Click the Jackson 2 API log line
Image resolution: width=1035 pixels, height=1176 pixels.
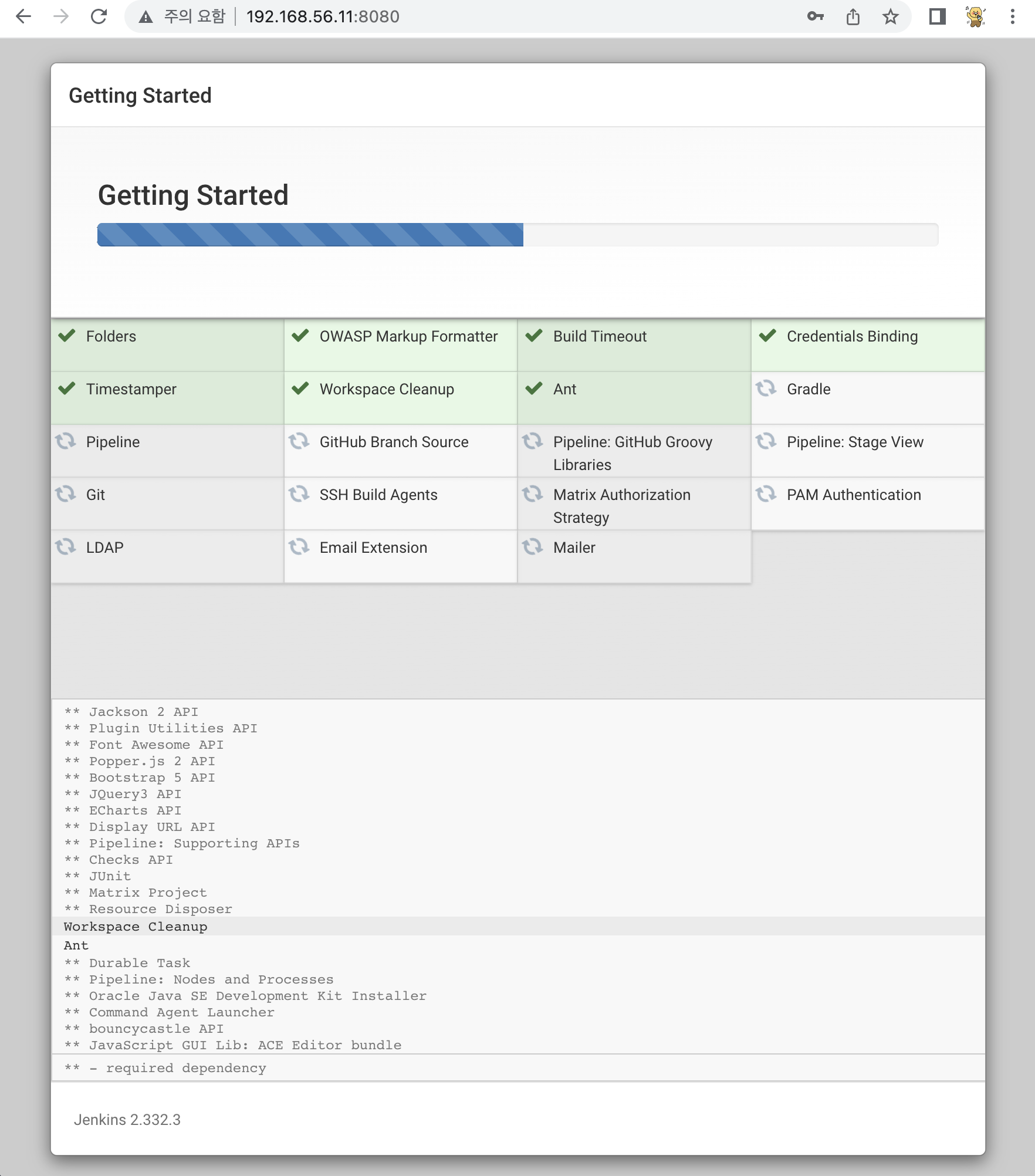[131, 712]
